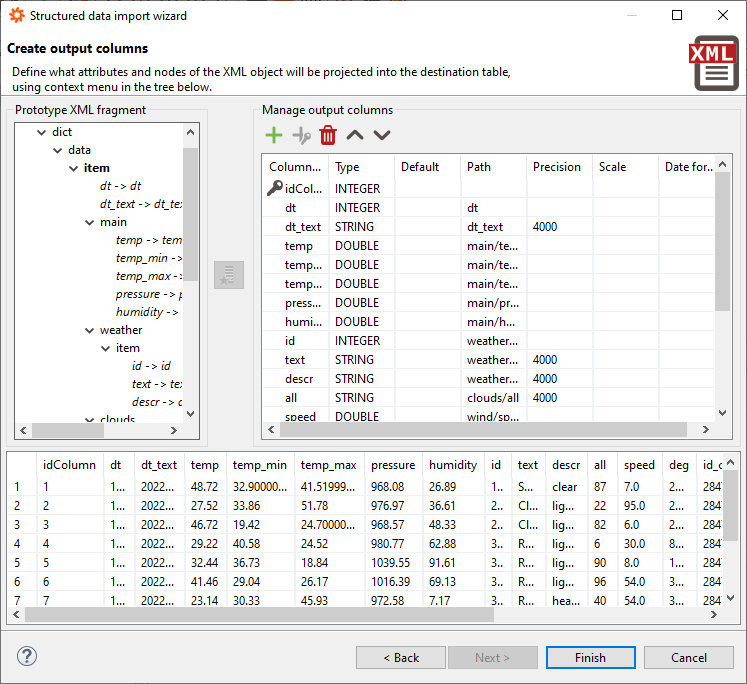
Task: Select the pressure tree item
Action: tap(138, 294)
